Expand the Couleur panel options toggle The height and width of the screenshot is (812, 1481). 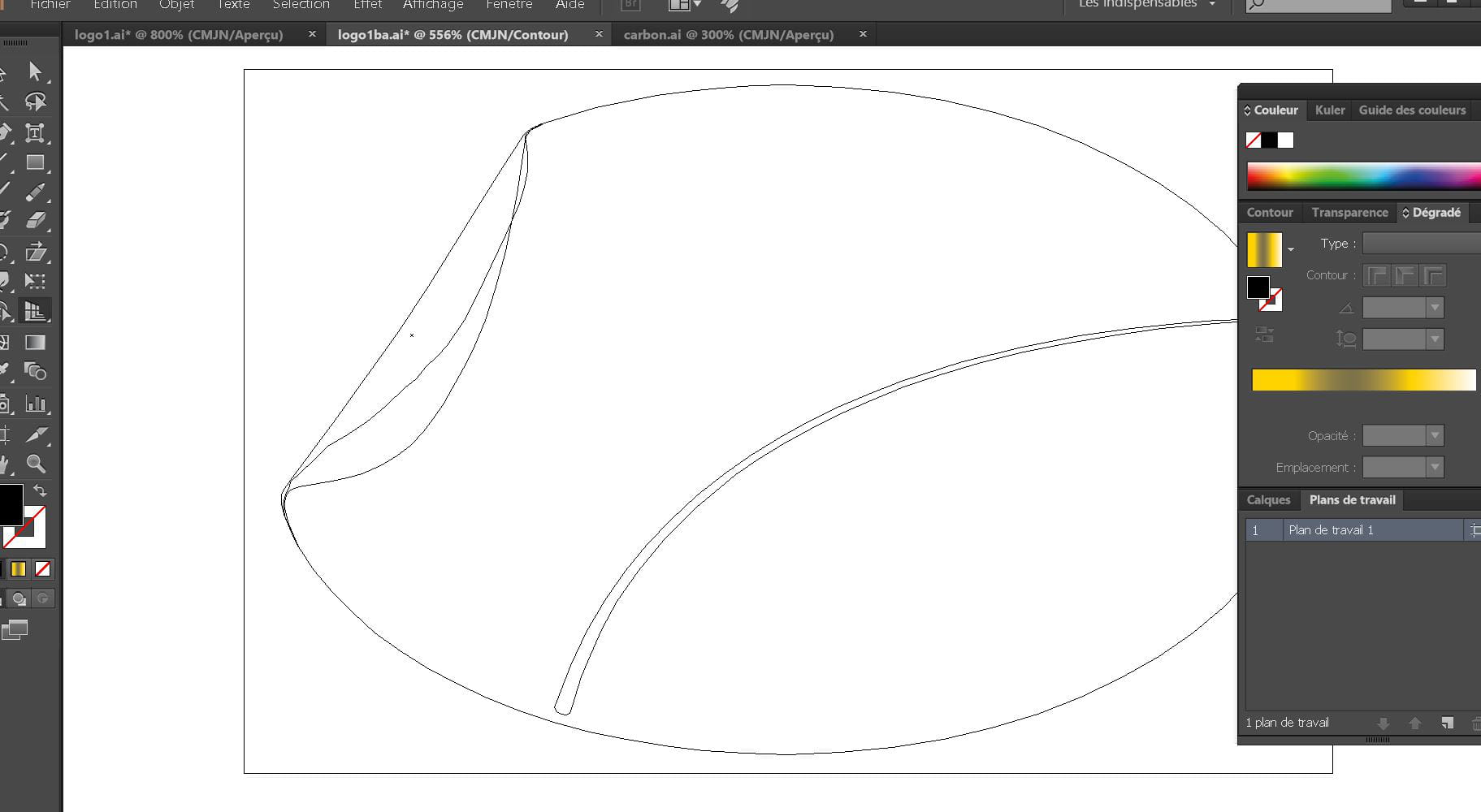click(1247, 110)
